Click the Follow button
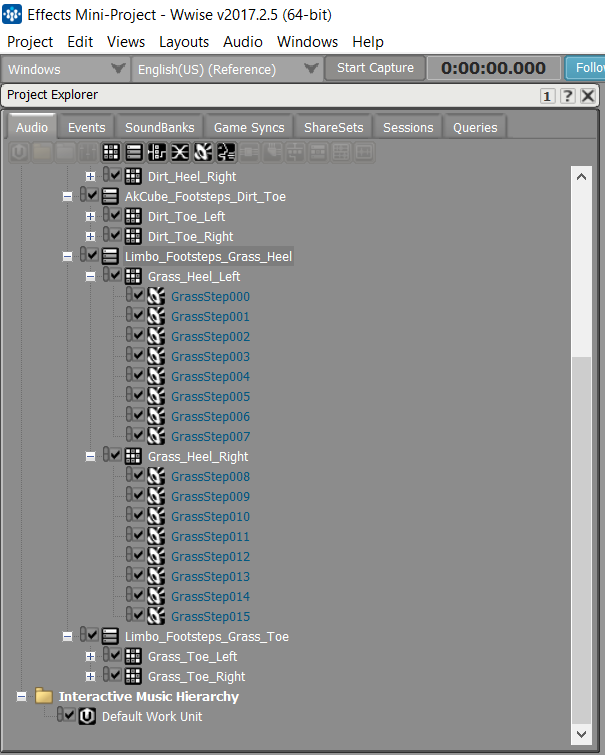The height and width of the screenshot is (755, 605). click(x=585, y=68)
